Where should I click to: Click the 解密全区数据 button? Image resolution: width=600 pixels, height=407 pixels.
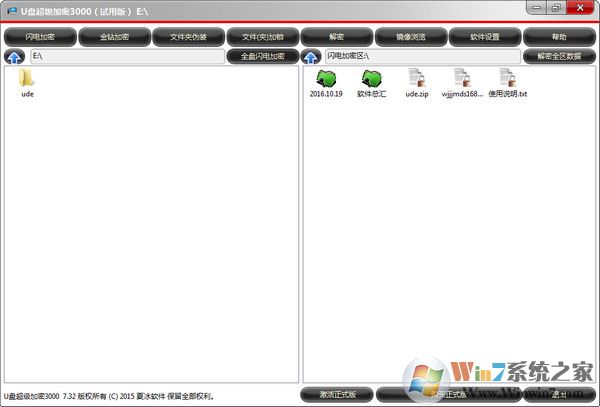(559, 56)
